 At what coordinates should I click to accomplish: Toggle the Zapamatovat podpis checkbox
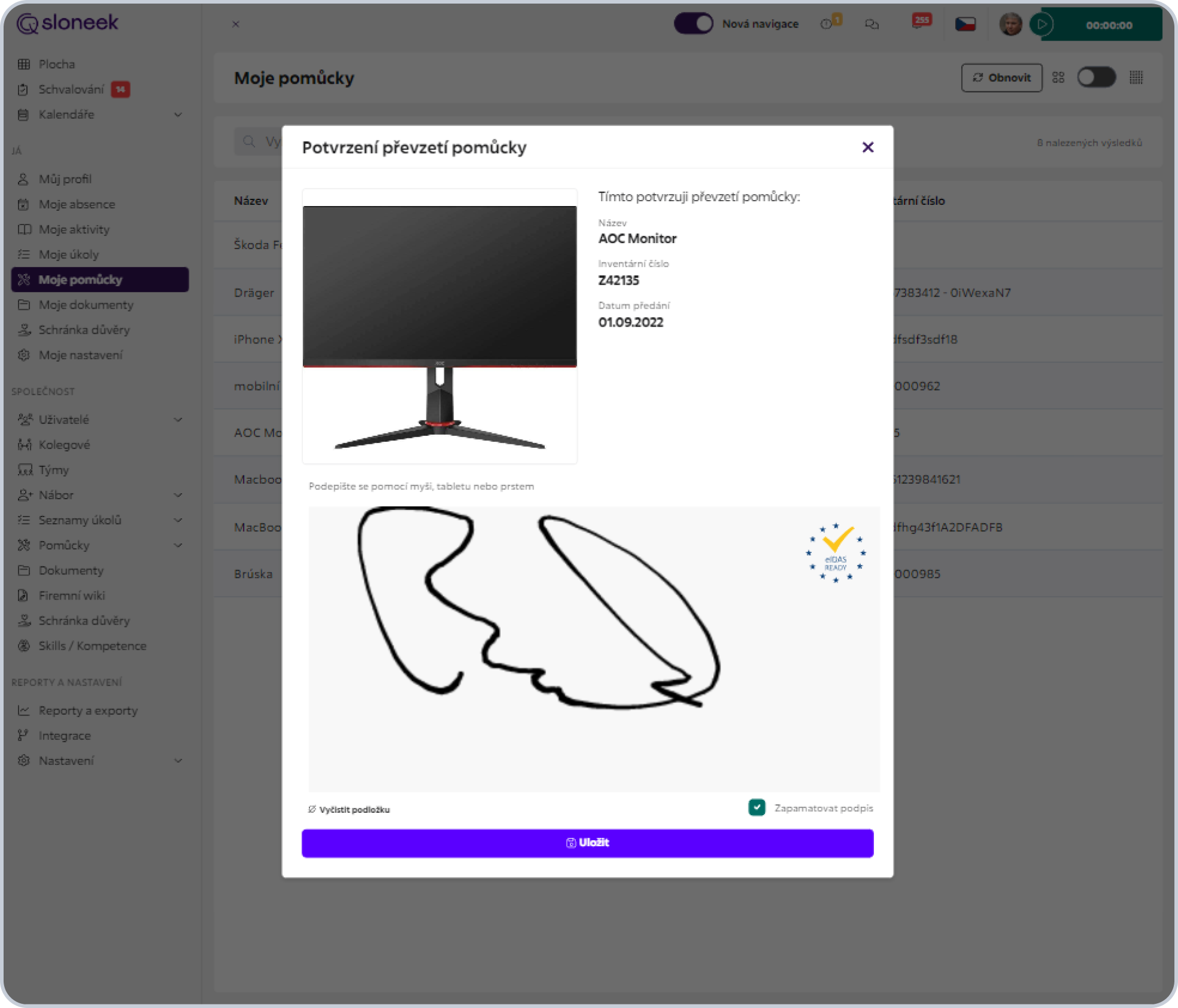click(x=757, y=807)
